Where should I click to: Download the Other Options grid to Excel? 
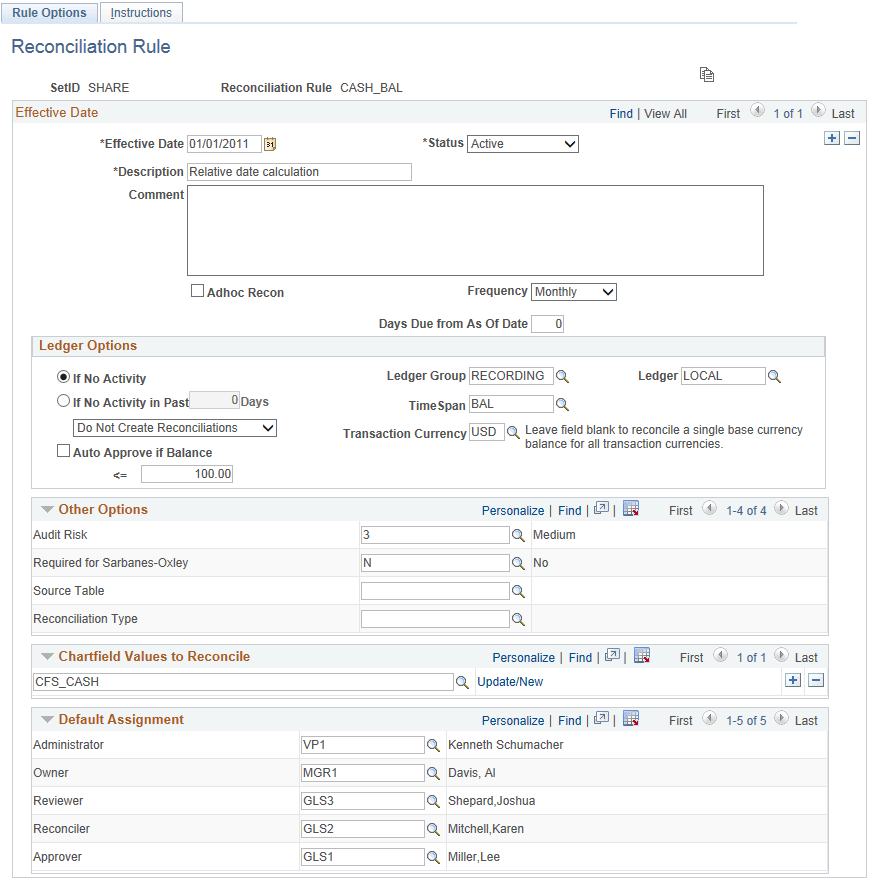click(x=630, y=508)
